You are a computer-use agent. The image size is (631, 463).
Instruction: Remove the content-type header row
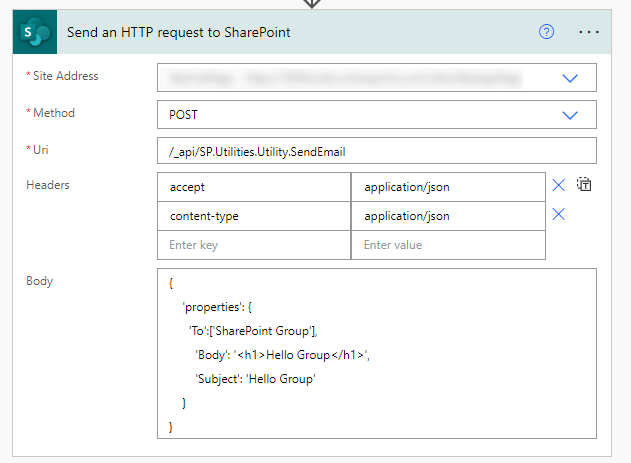click(x=559, y=214)
